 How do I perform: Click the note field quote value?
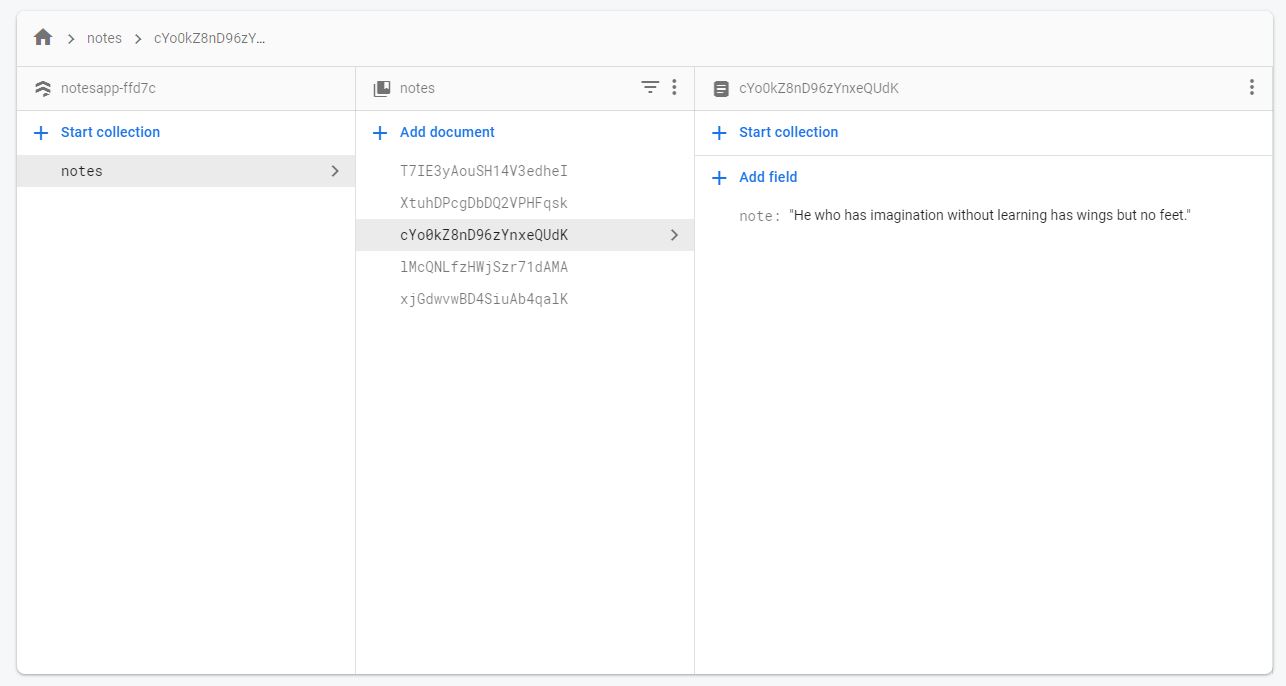[990, 215]
